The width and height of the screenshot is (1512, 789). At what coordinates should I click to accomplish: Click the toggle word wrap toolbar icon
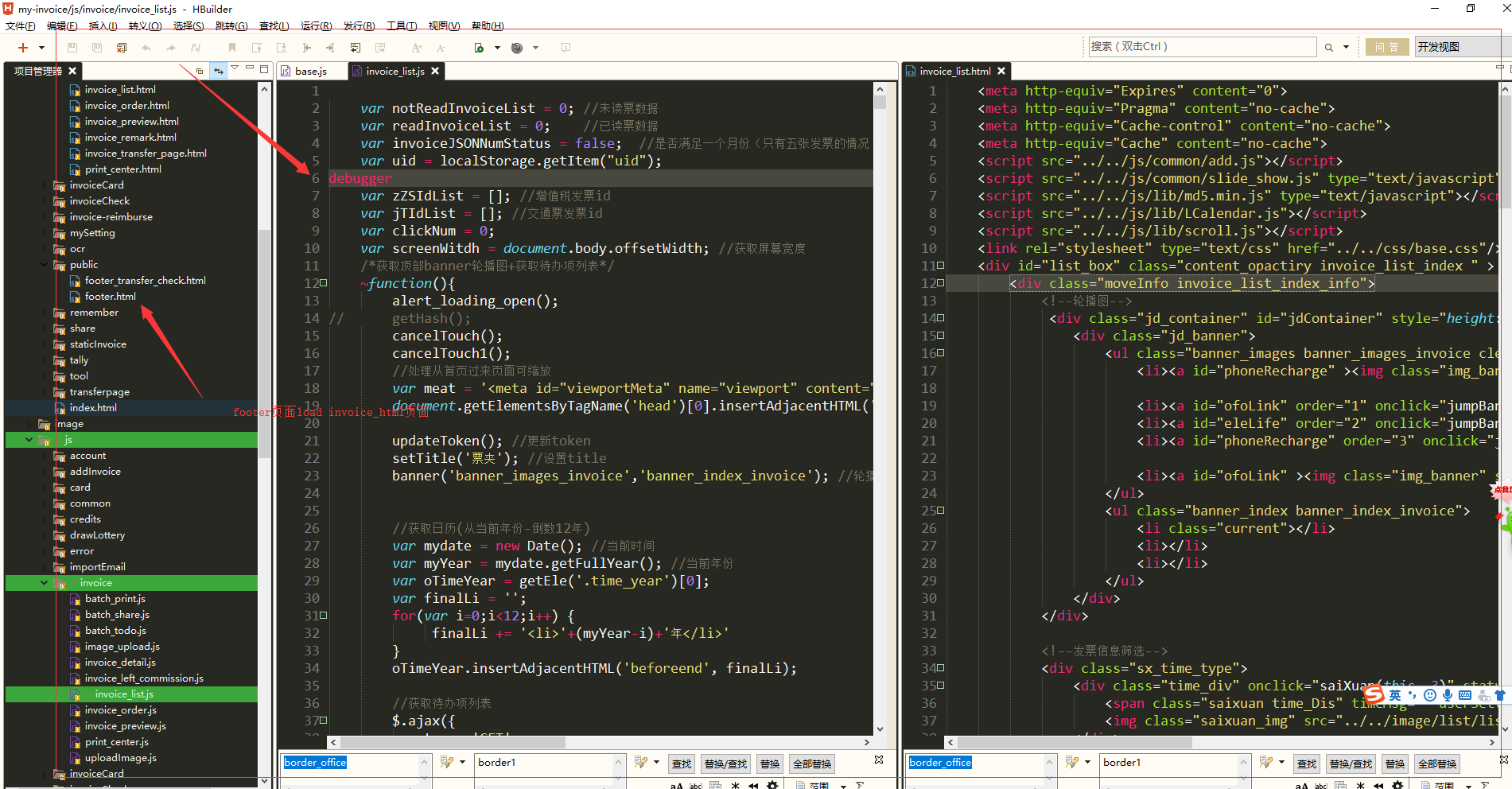tap(356, 48)
